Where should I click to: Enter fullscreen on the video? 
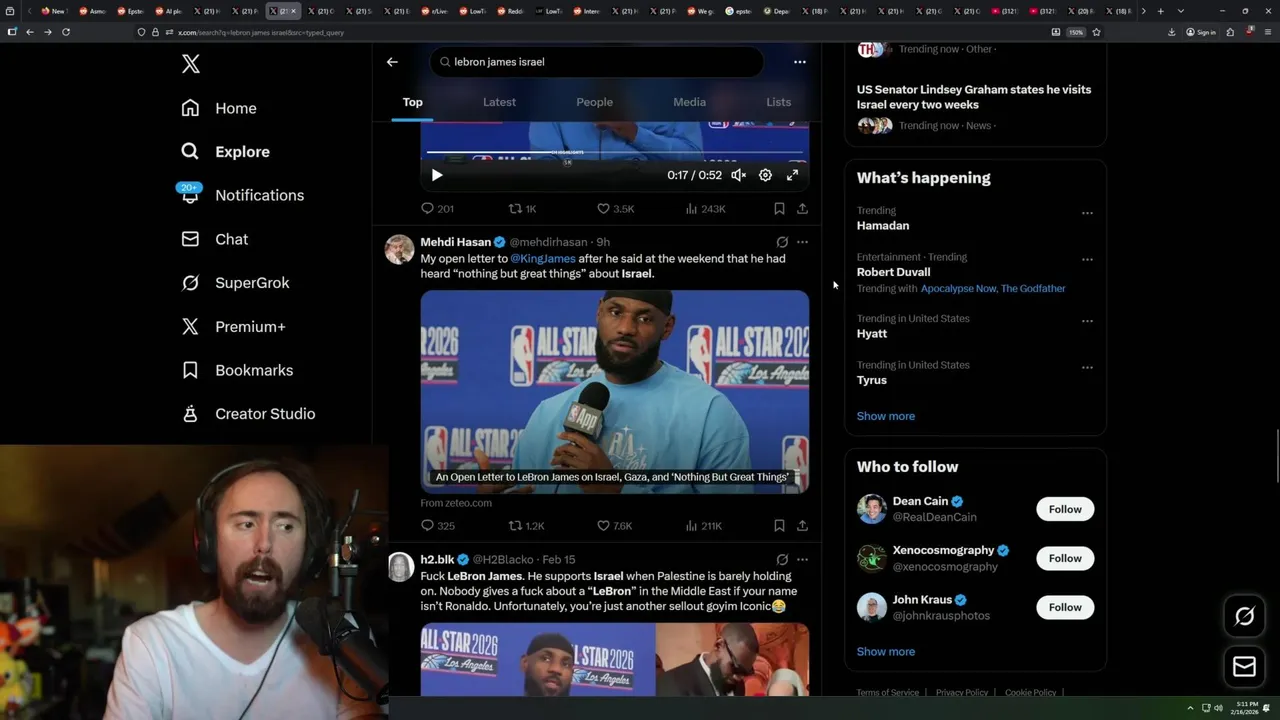point(792,175)
